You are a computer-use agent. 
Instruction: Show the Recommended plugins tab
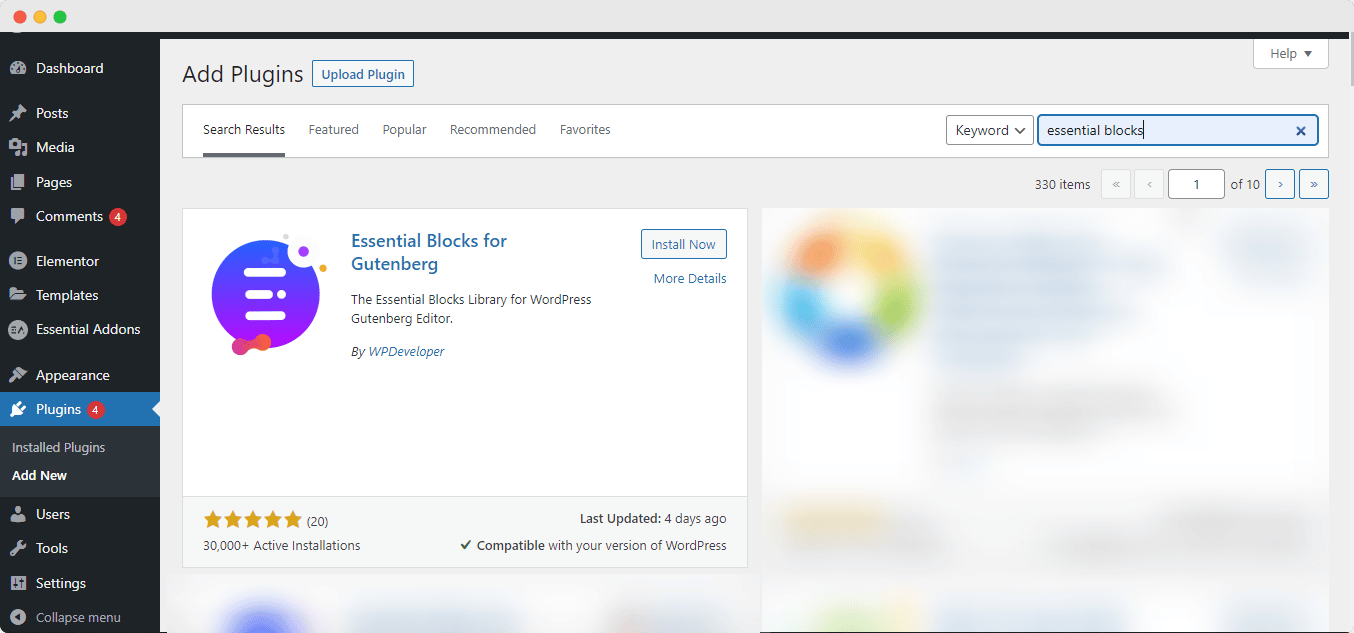[493, 130]
